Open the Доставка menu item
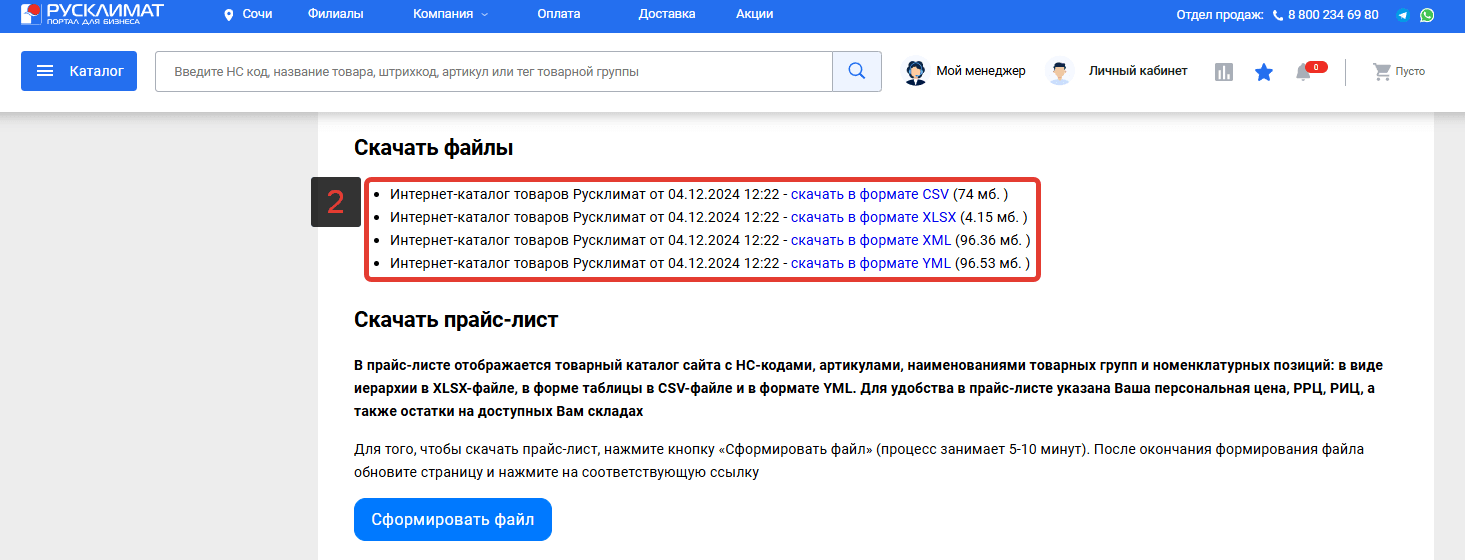This screenshot has height=560, width=1465. [x=667, y=14]
